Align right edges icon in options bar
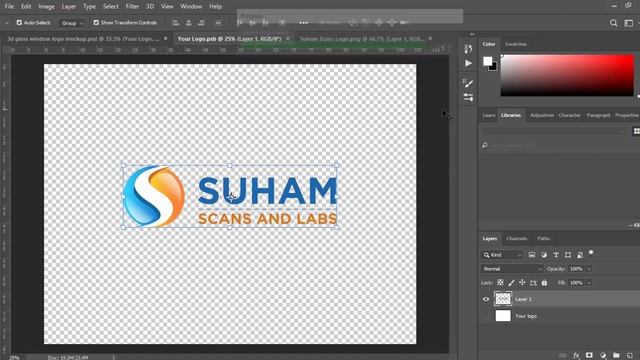The height and width of the screenshot is (360, 640). pos(201,23)
